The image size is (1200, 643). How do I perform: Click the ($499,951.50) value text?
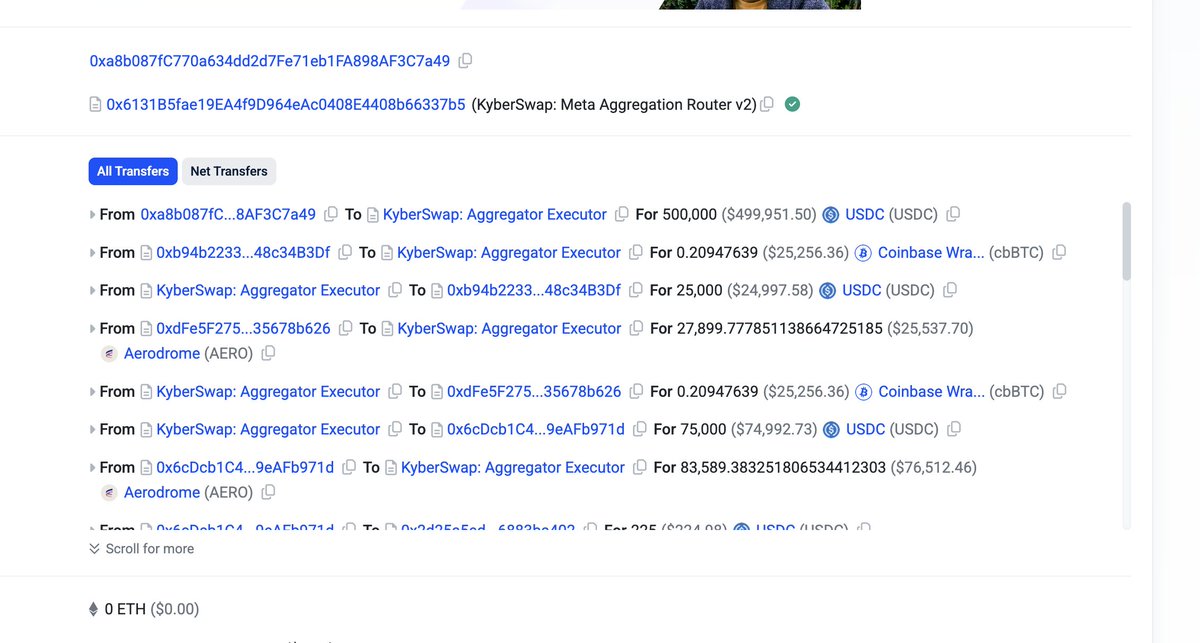tap(769, 214)
